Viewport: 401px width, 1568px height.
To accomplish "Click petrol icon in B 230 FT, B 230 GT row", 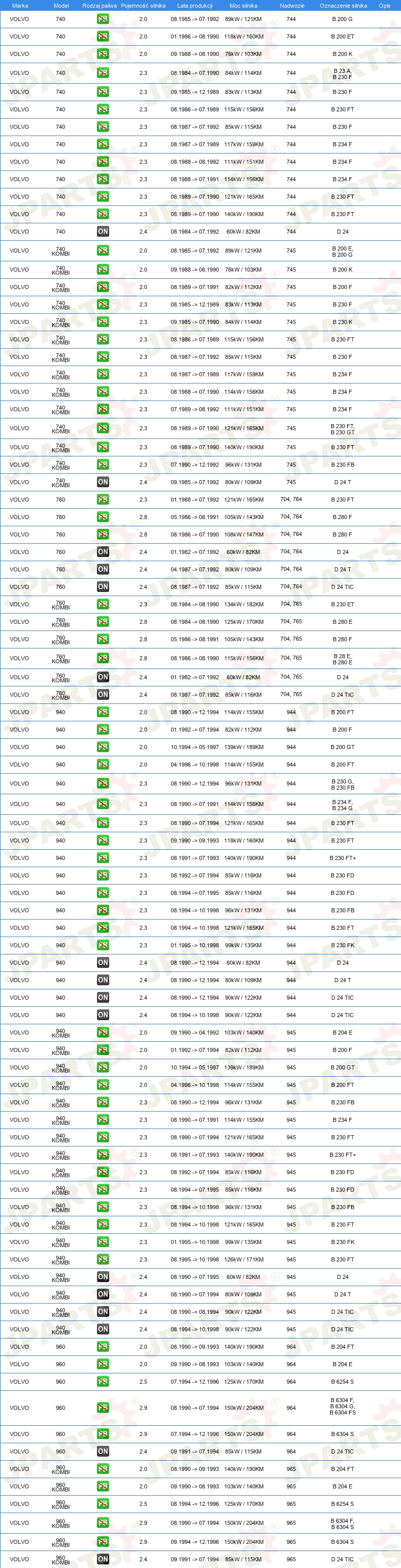I will (103, 429).
